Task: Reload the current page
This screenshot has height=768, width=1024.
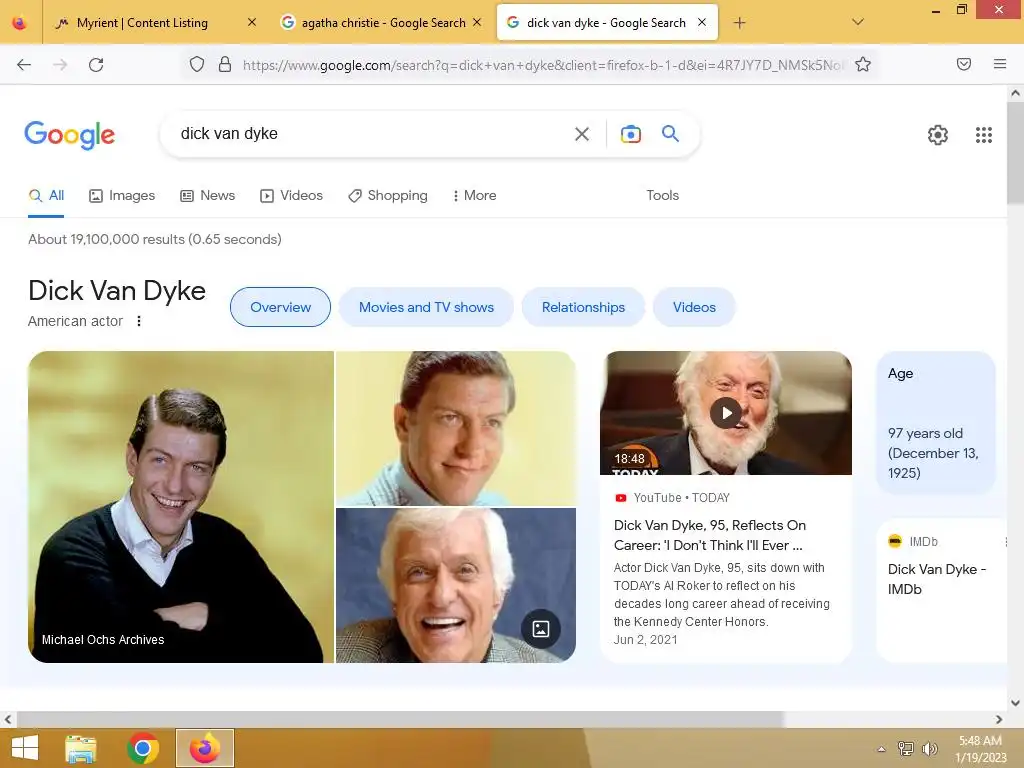Action: (96, 65)
